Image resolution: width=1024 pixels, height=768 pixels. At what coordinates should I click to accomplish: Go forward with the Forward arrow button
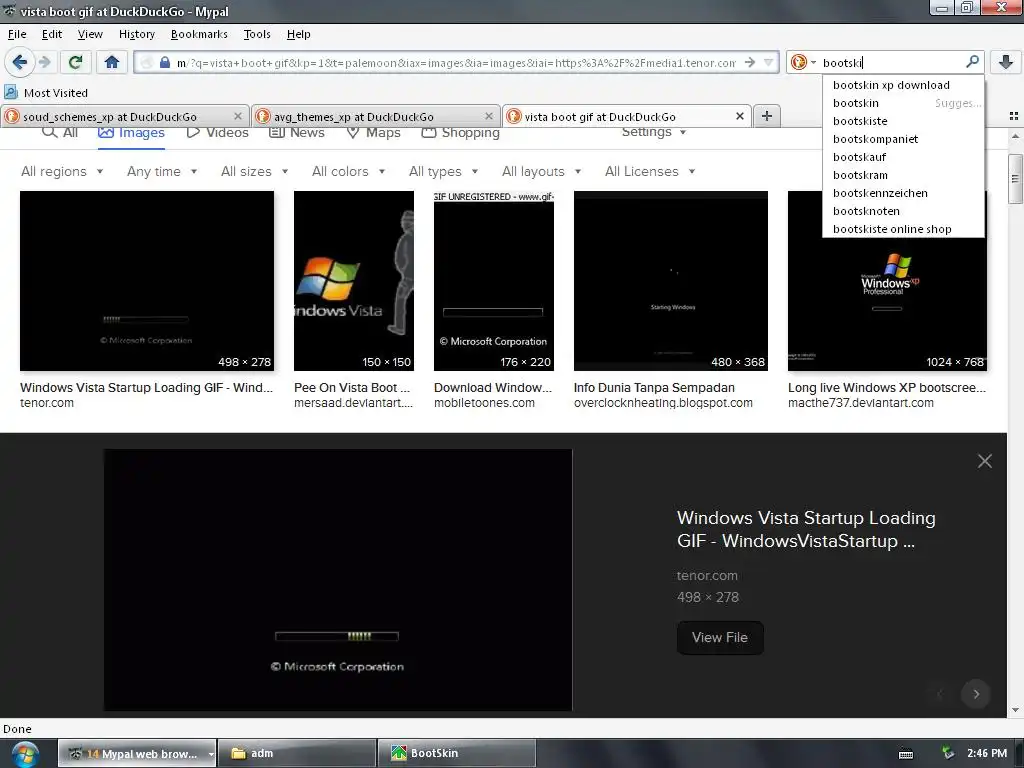click(x=45, y=63)
